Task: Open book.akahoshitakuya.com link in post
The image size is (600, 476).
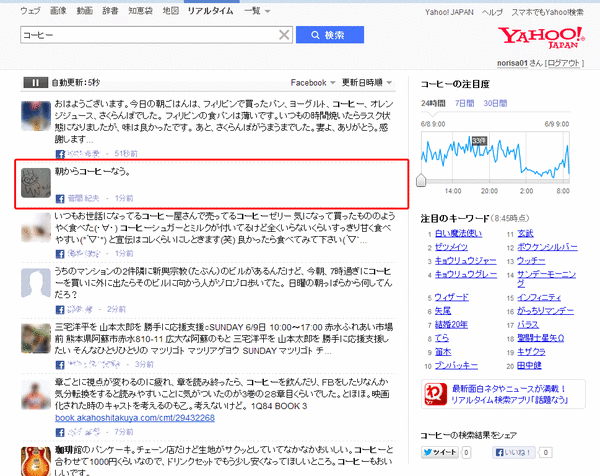Action: click(135, 418)
